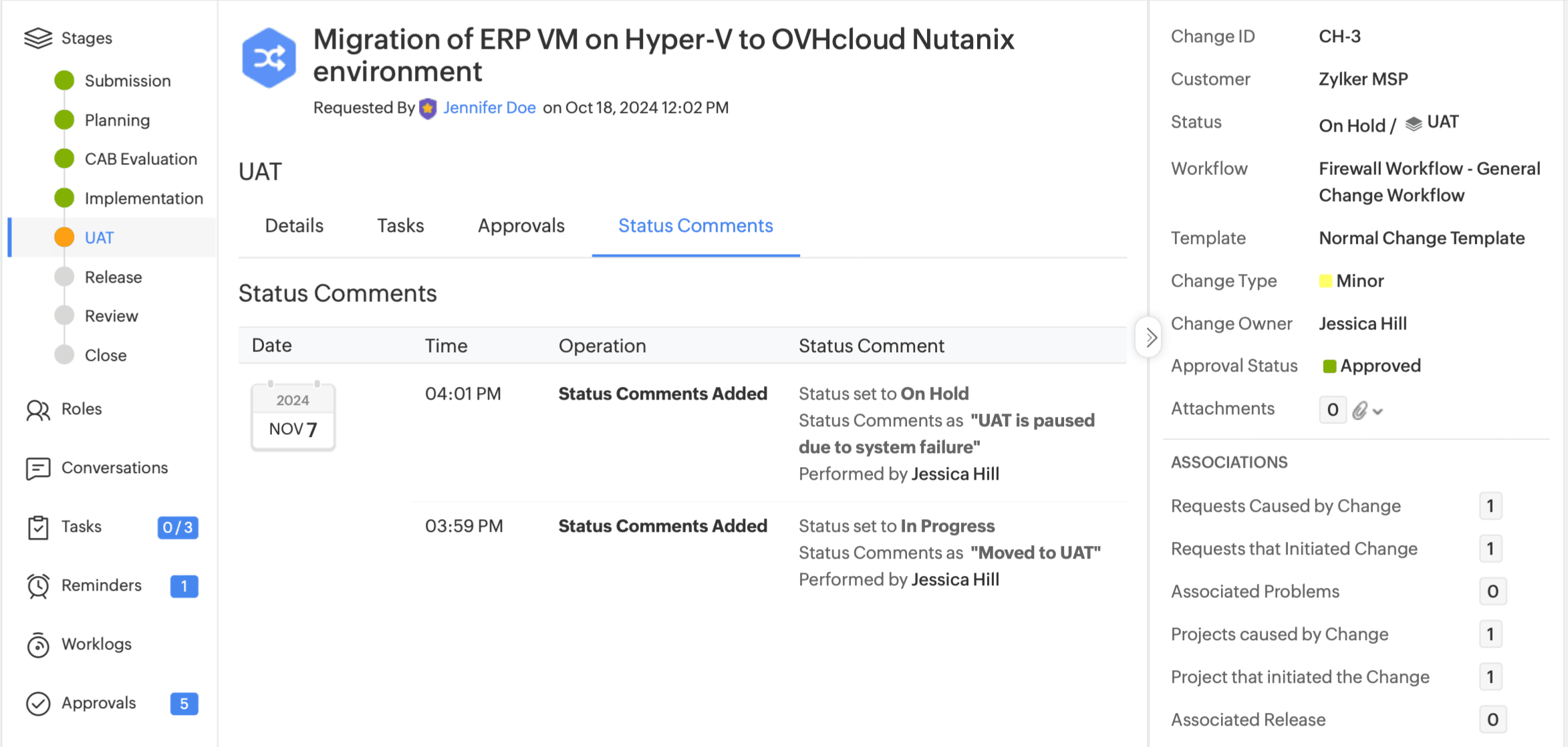Click the blue change shuffle icon
The height and width of the screenshot is (747, 1568).
[269, 58]
